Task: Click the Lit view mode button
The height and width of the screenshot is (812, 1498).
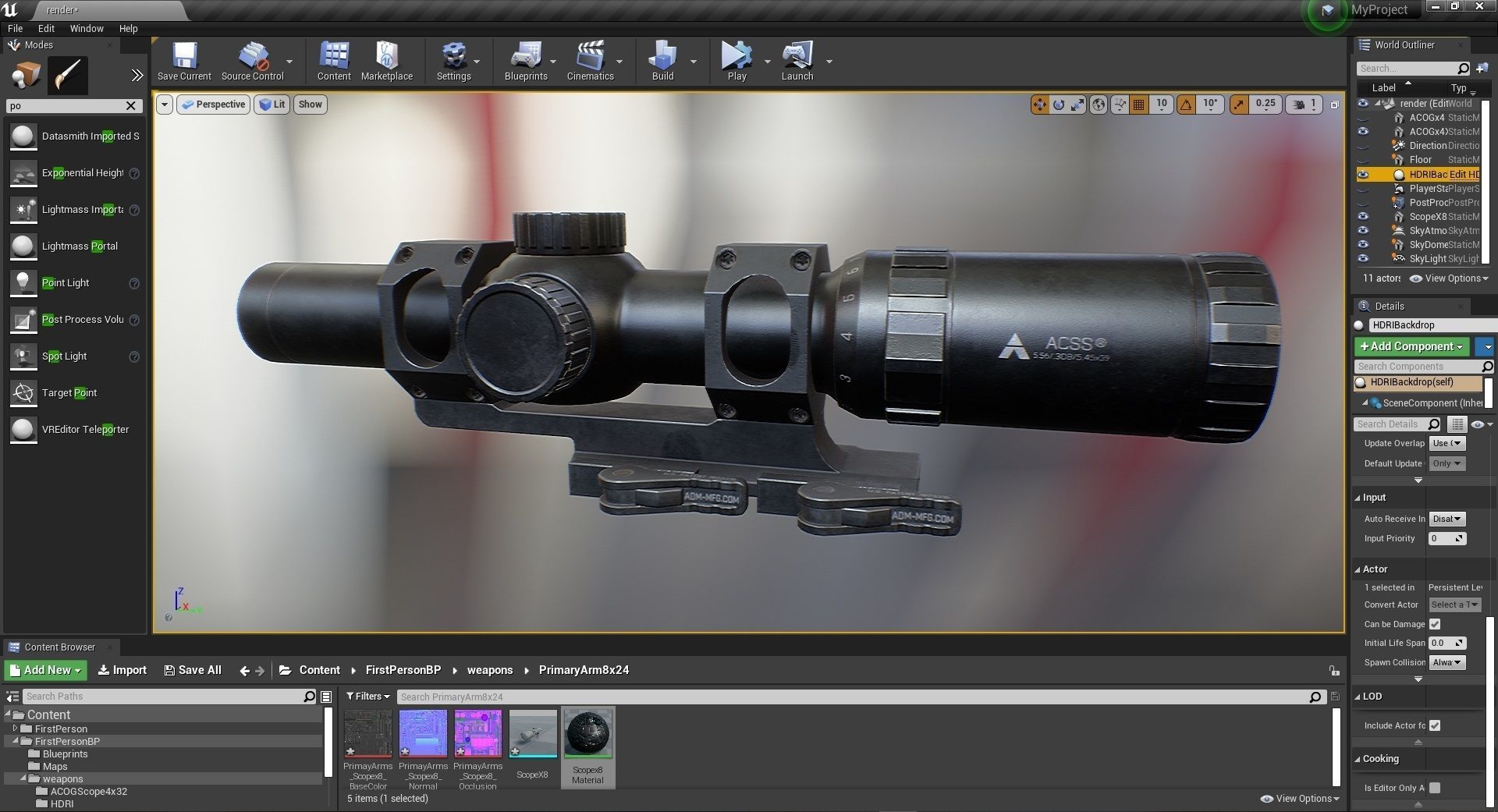Action: coord(272,105)
